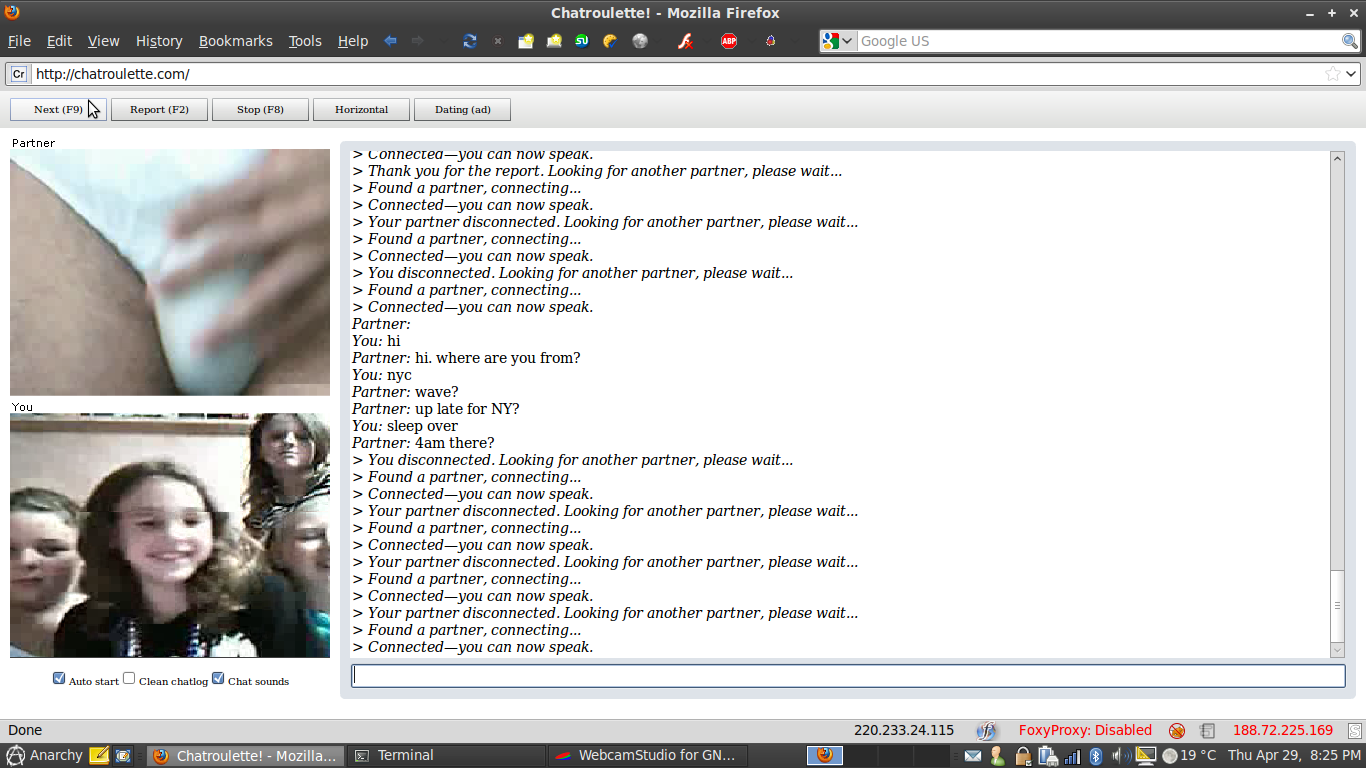This screenshot has height=768, width=1366.
Task: Click the StumbleUpon toolbar icon
Action: [582, 41]
